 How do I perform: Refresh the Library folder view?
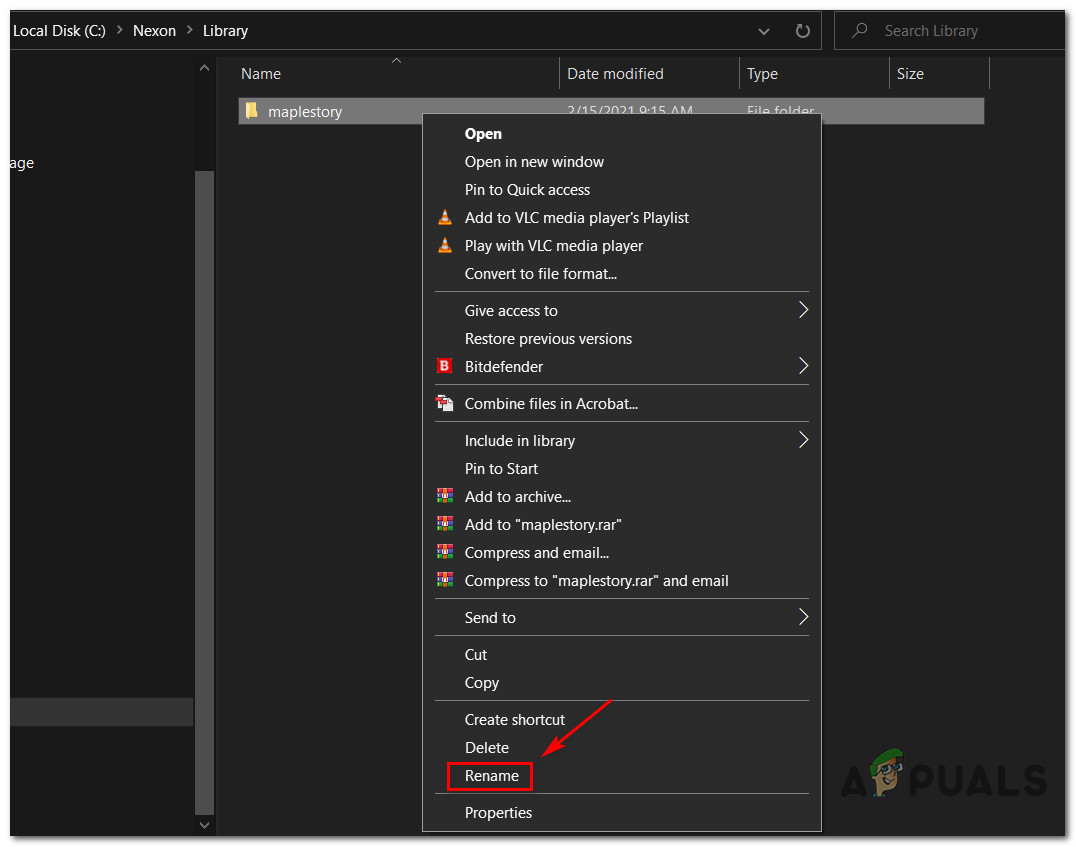802,31
